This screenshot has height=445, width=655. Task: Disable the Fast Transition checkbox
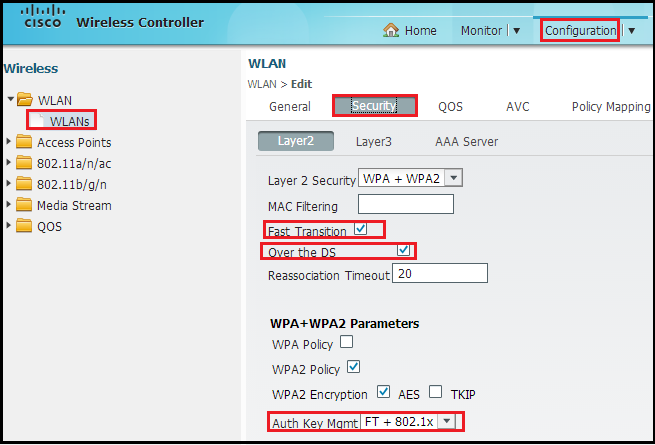361,230
